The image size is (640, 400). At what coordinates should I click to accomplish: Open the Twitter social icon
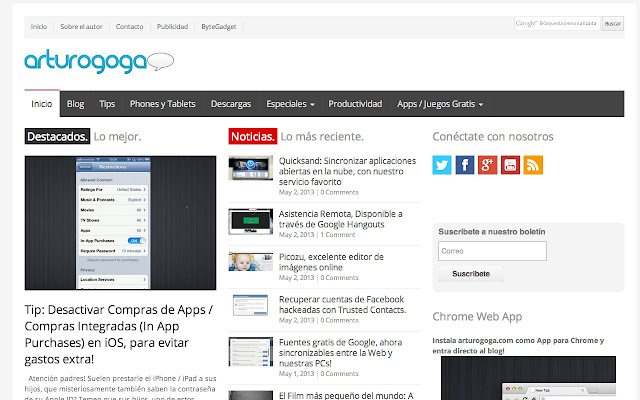click(x=442, y=165)
